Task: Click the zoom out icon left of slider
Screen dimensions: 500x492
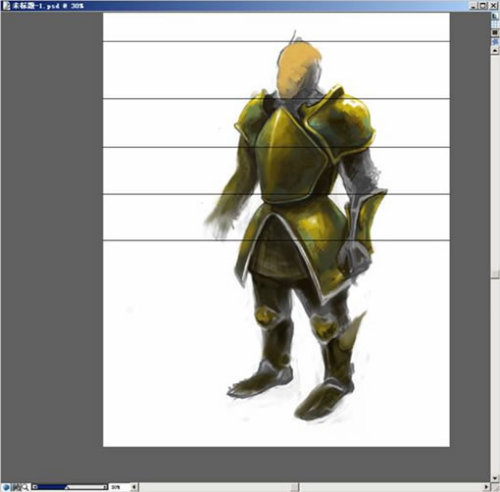Action: click(35, 487)
